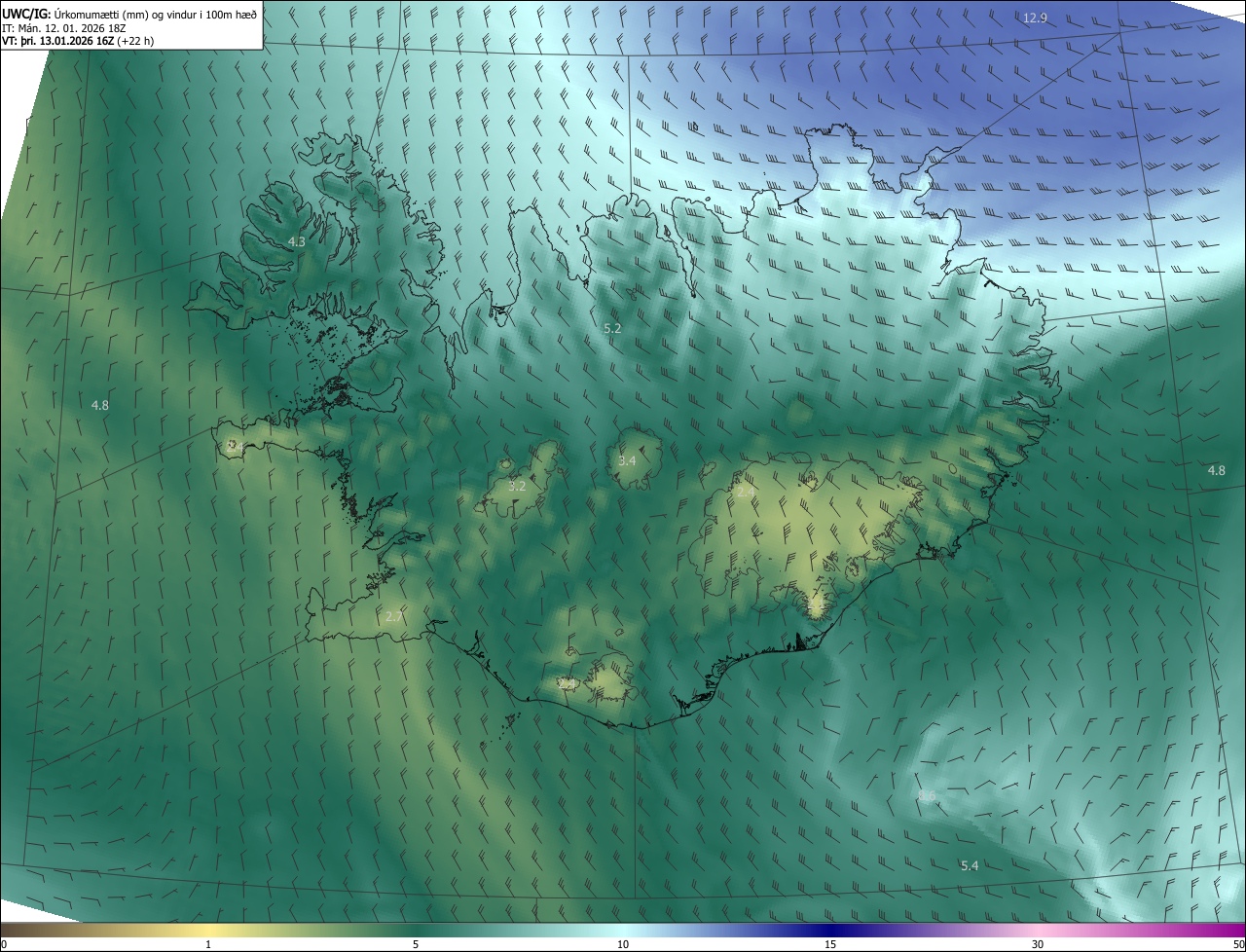Select the 5.2 value in north Iceland
Screen dimensions: 1246x952
click(x=612, y=329)
